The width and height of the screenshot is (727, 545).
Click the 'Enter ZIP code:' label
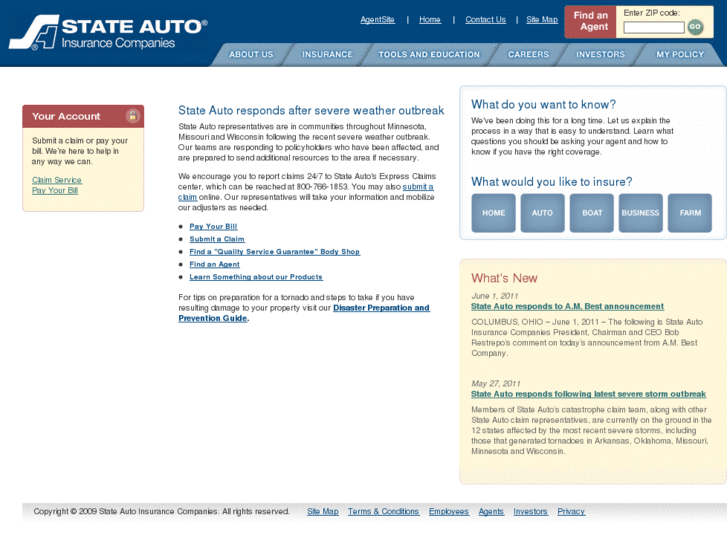651,13
